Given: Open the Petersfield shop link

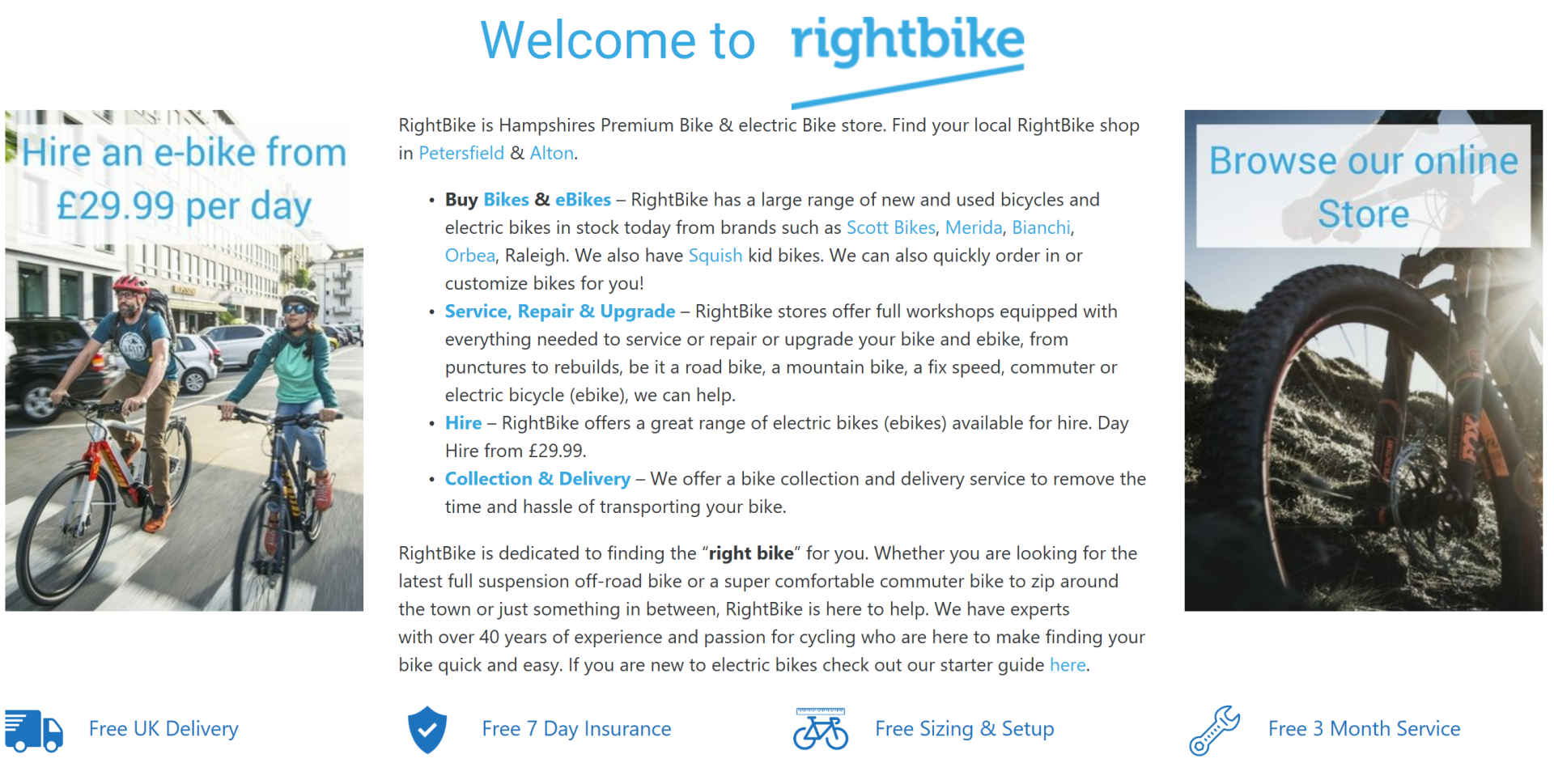Looking at the screenshot, I should pyautogui.click(x=461, y=154).
